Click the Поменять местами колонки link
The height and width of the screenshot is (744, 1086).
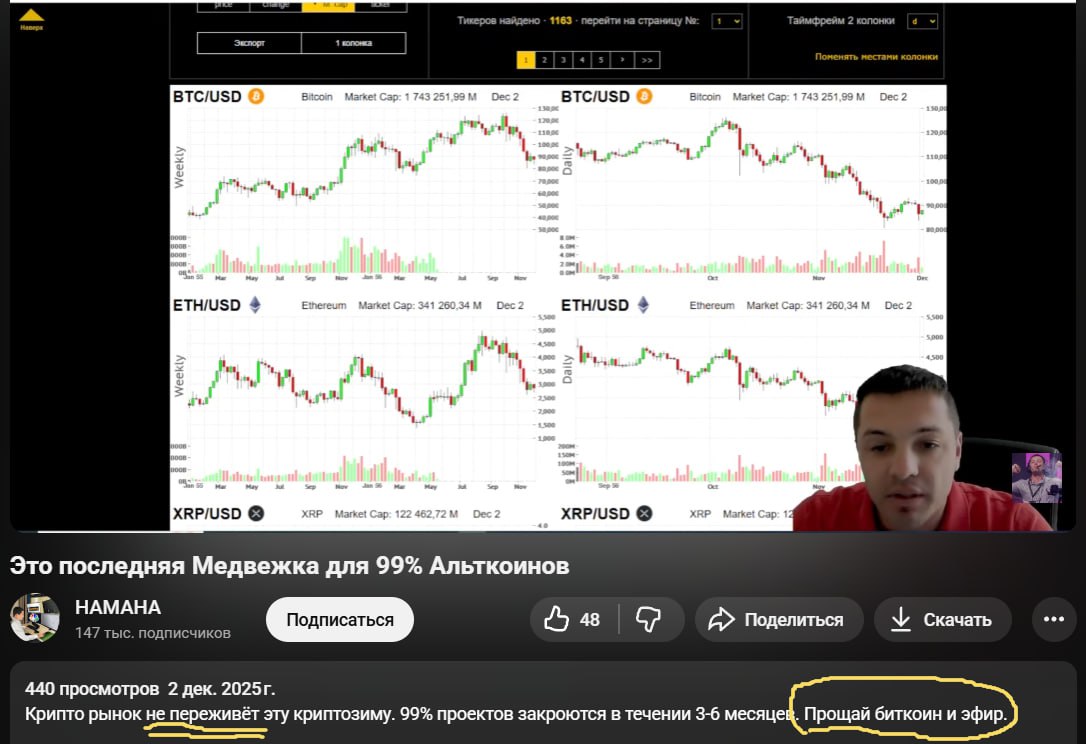(875, 58)
